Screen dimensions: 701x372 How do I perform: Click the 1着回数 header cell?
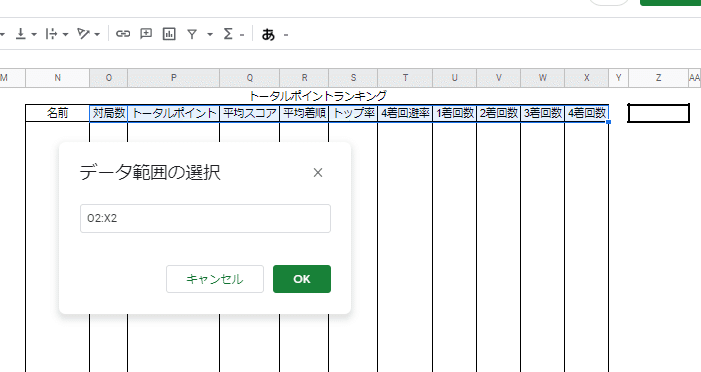click(x=454, y=113)
